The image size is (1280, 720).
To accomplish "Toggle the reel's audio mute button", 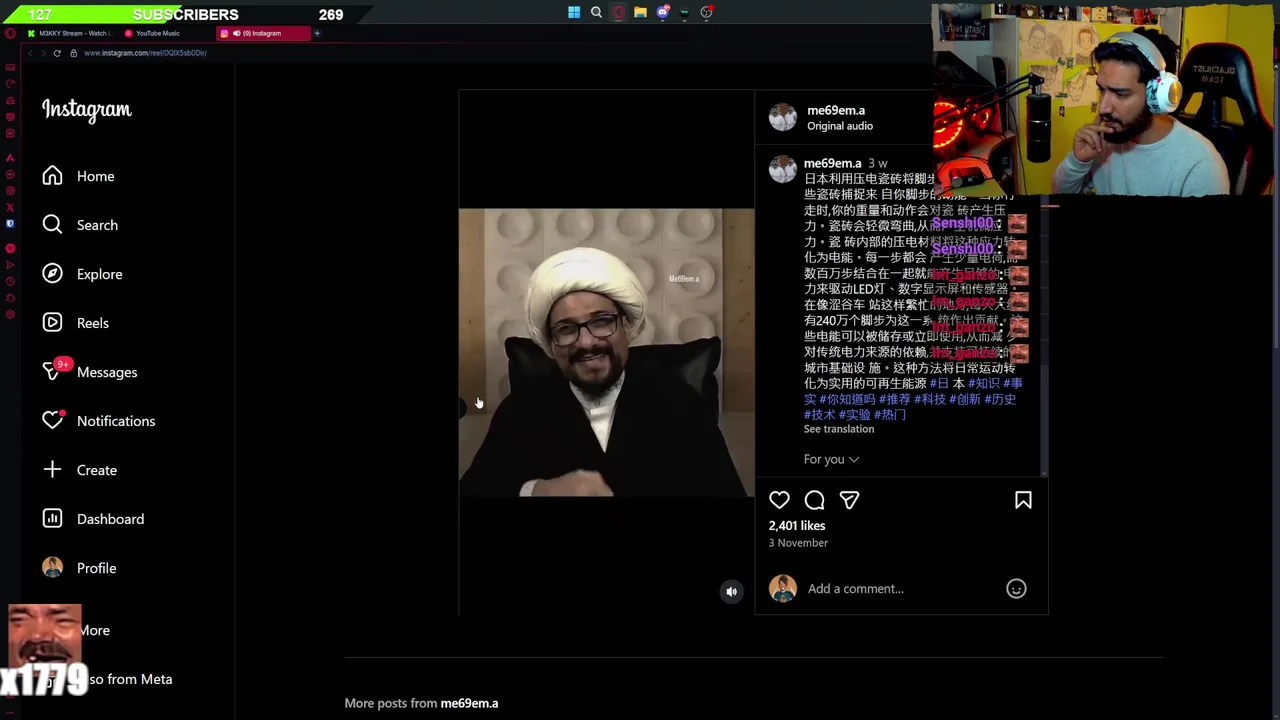I will click(731, 591).
